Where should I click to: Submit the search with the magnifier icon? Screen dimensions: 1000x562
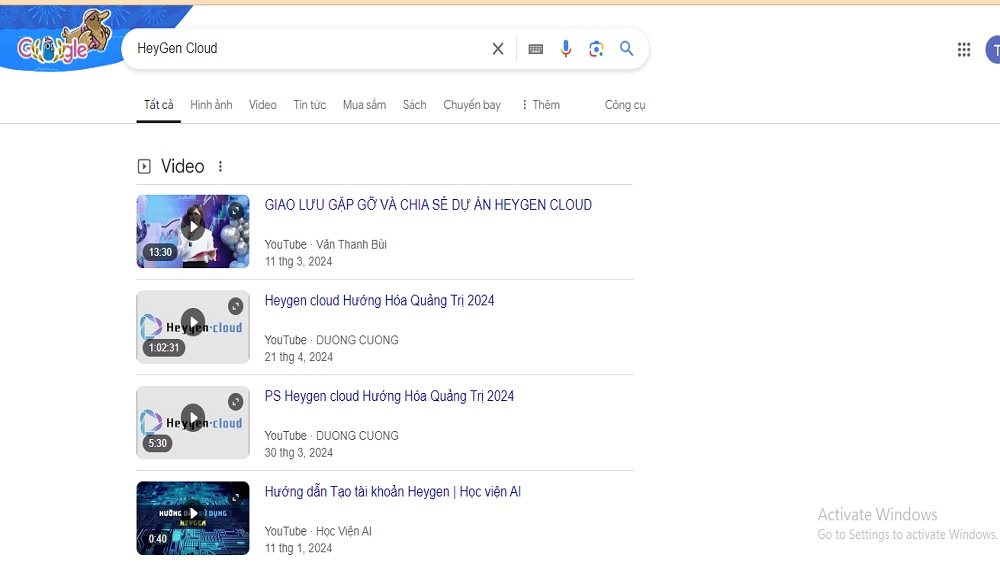pyautogui.click(x=627, y=48)
